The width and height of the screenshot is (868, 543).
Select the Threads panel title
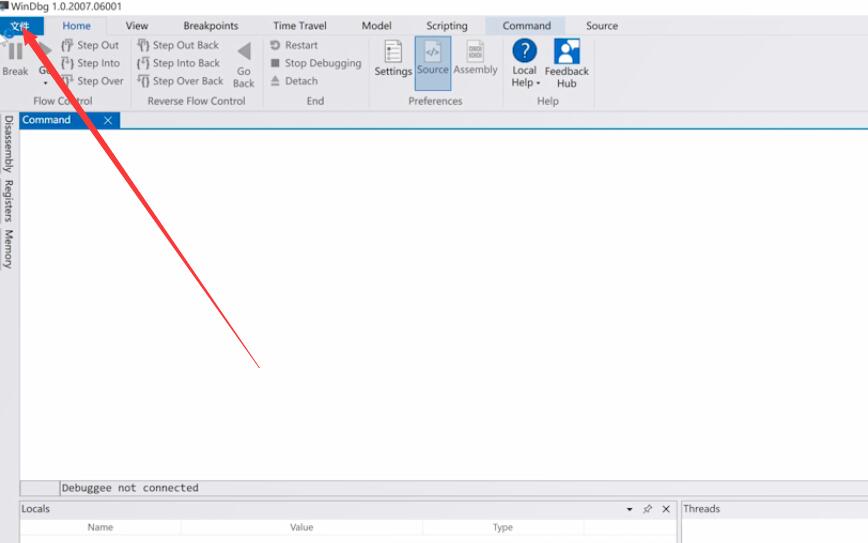pos(701,509)
